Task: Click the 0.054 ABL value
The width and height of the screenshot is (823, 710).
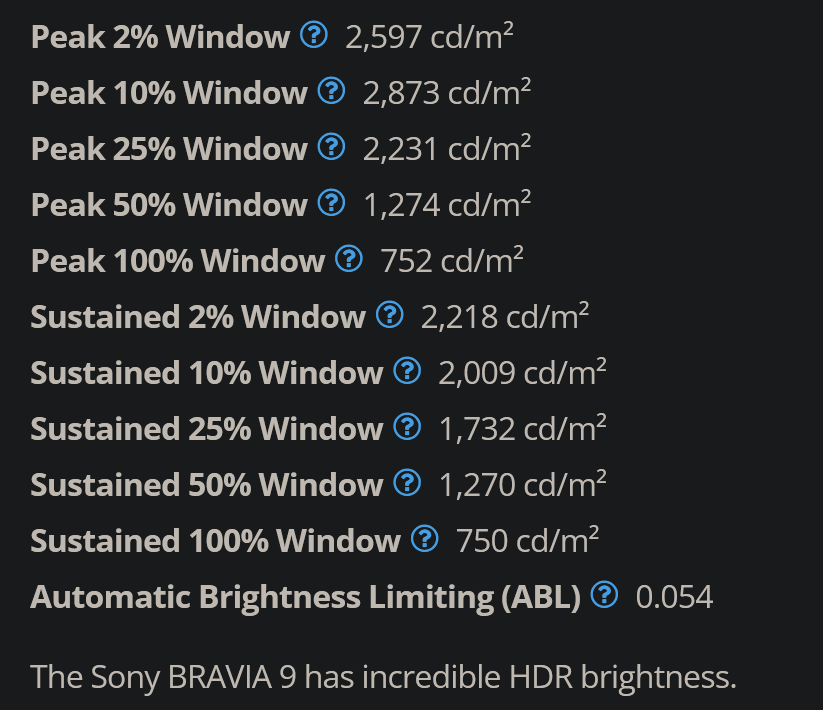Action: 673,596
